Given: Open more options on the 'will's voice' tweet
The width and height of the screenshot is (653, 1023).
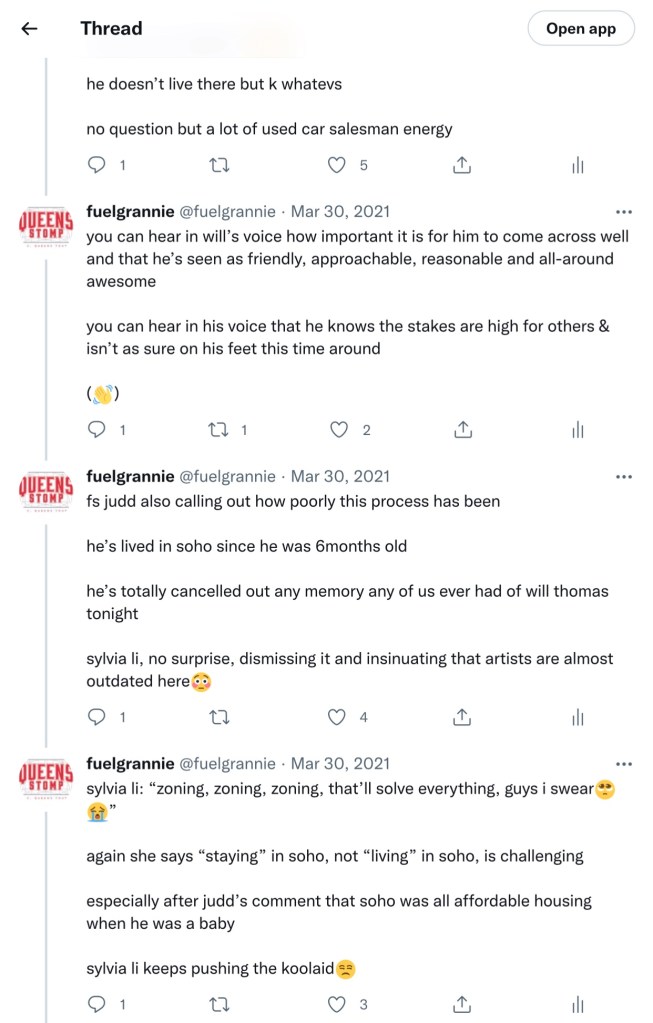Looking at the screenshot, I should click(x=624, y=212).
